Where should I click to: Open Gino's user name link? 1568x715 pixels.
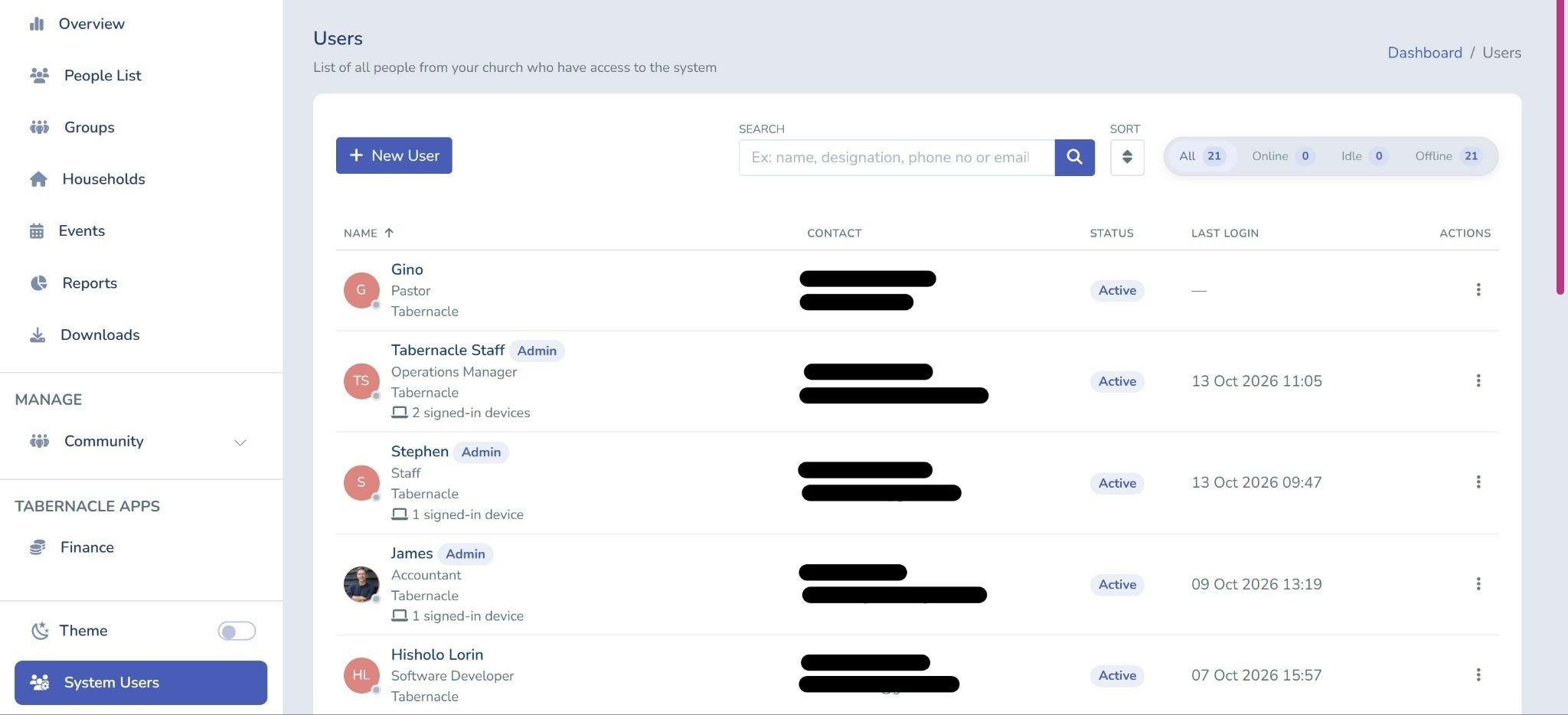pyautogui.click(x=407, y=269)
